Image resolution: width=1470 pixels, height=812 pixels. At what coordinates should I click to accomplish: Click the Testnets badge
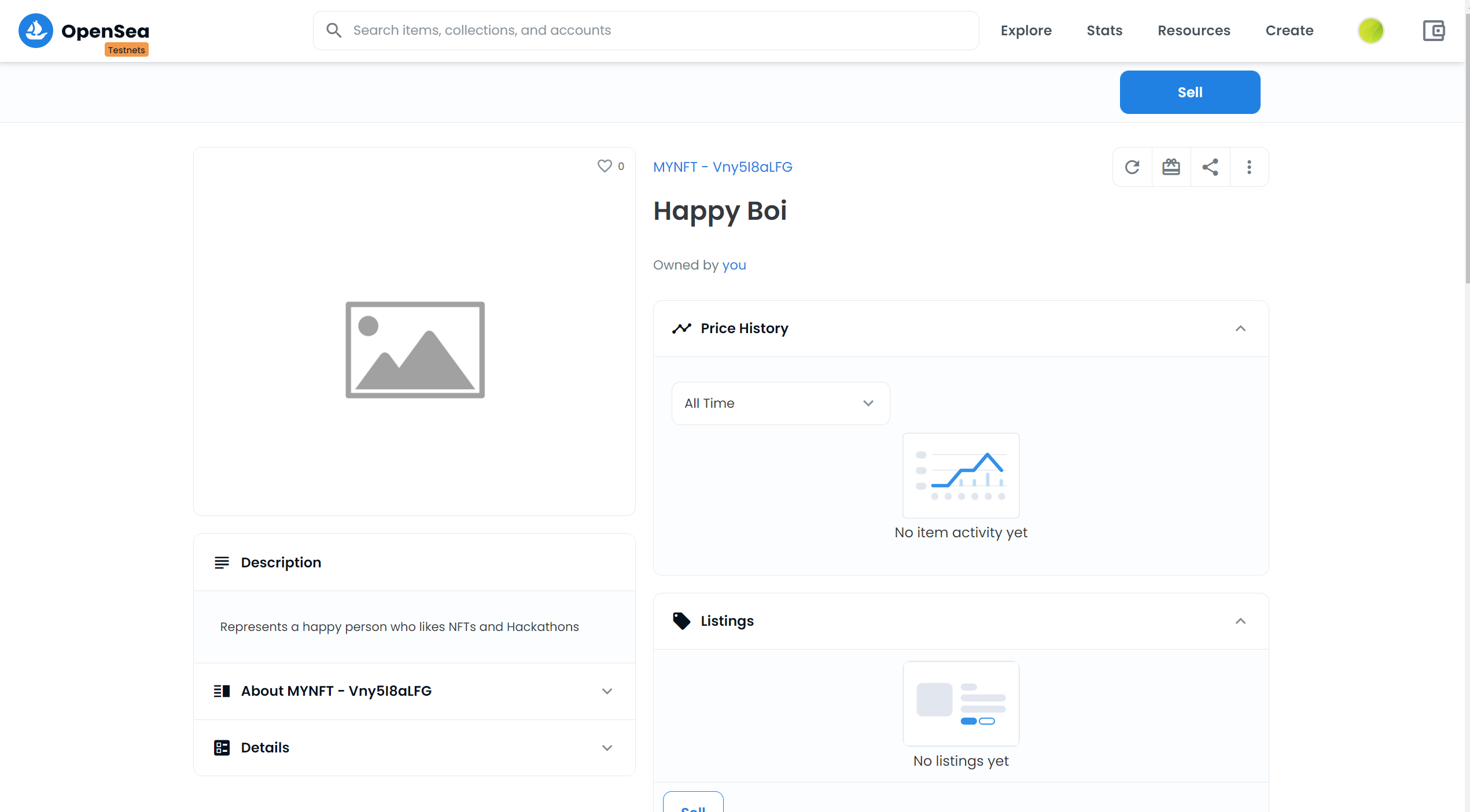click(127, 50)
